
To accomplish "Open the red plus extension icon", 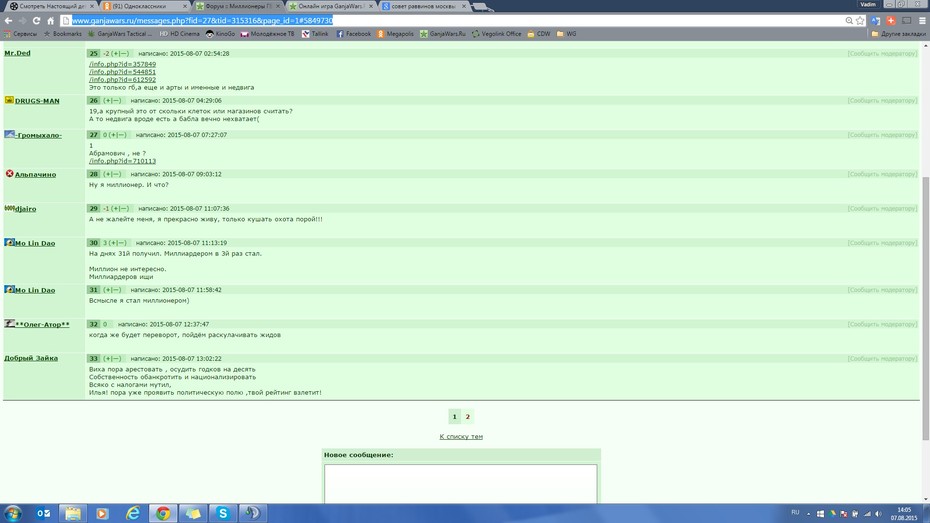I will 891,21.
